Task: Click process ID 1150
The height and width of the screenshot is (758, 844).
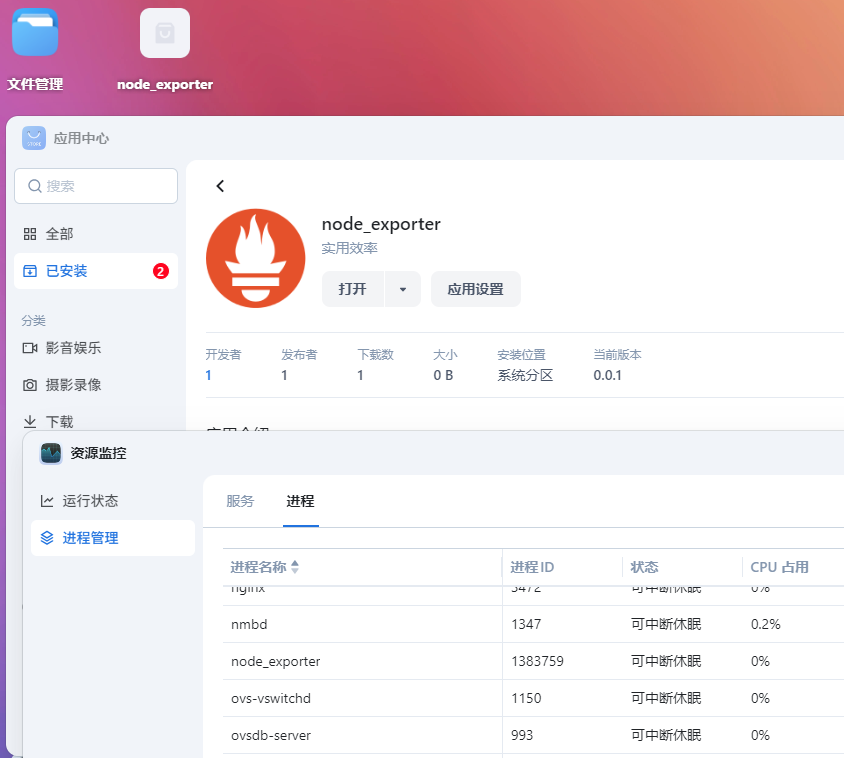Action: [526, 698]
